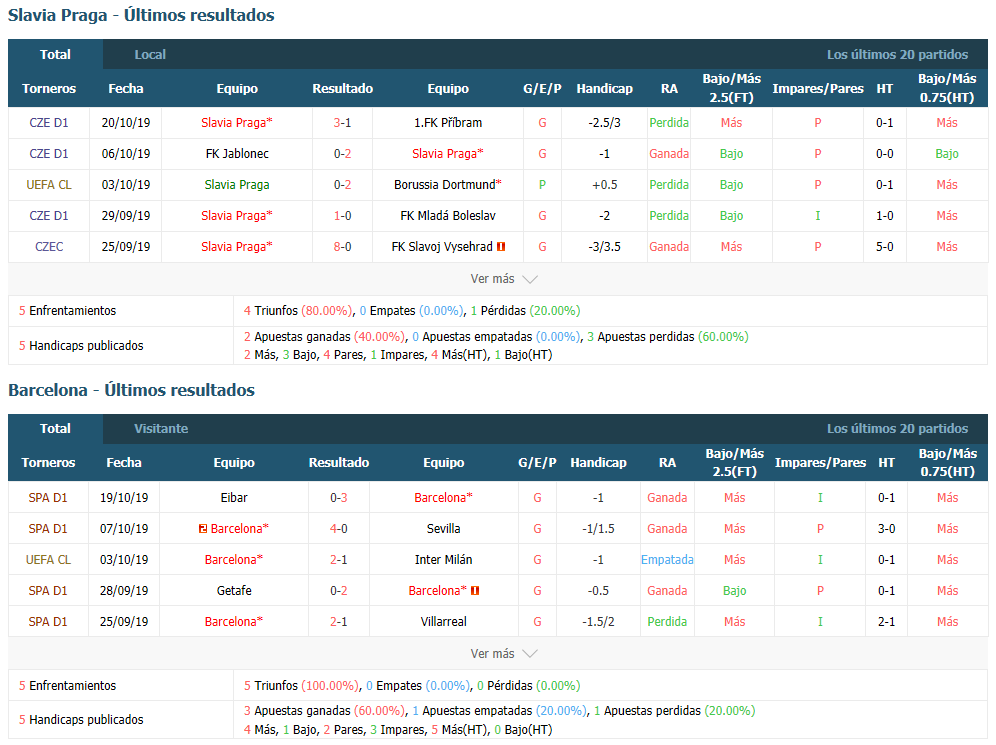Click the handicap value -3/3.5
Image resolution: width=996 pixels, height=745 pixels.
(605, 246)
